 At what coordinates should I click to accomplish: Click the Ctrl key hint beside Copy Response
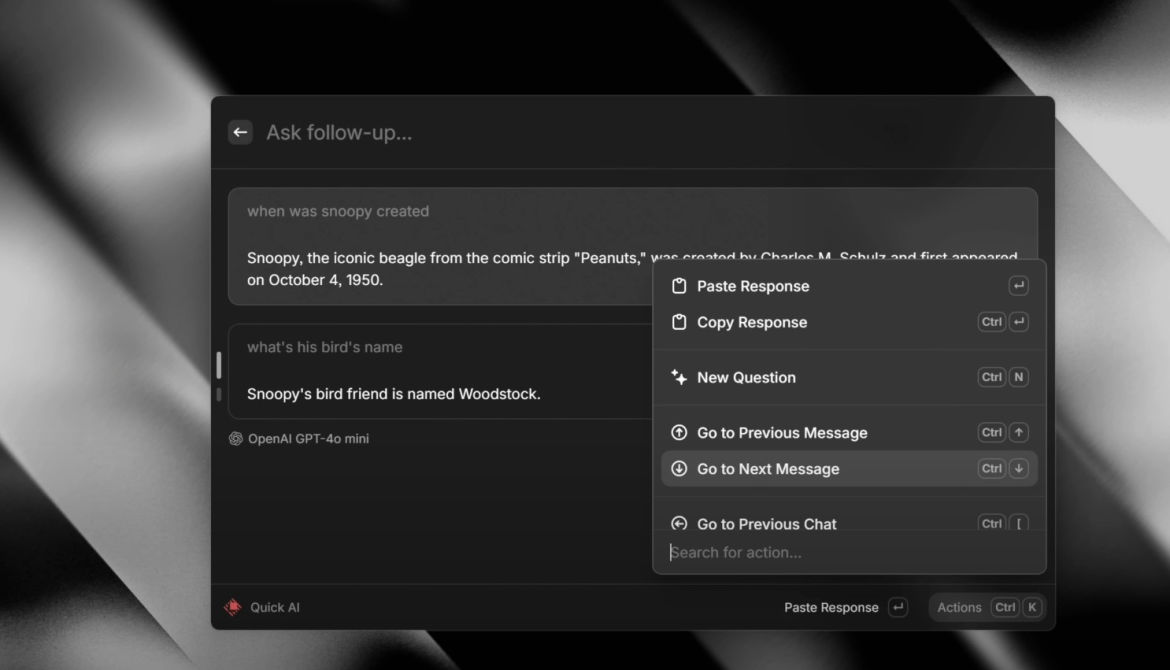pos(992,322)
